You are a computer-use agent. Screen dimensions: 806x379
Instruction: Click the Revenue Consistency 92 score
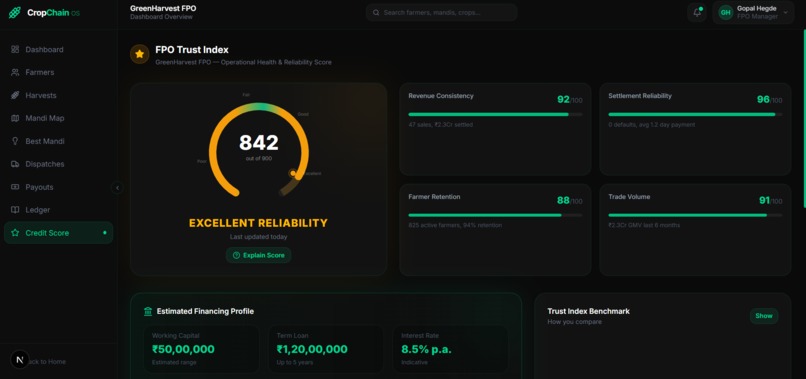tap(563, 99)
